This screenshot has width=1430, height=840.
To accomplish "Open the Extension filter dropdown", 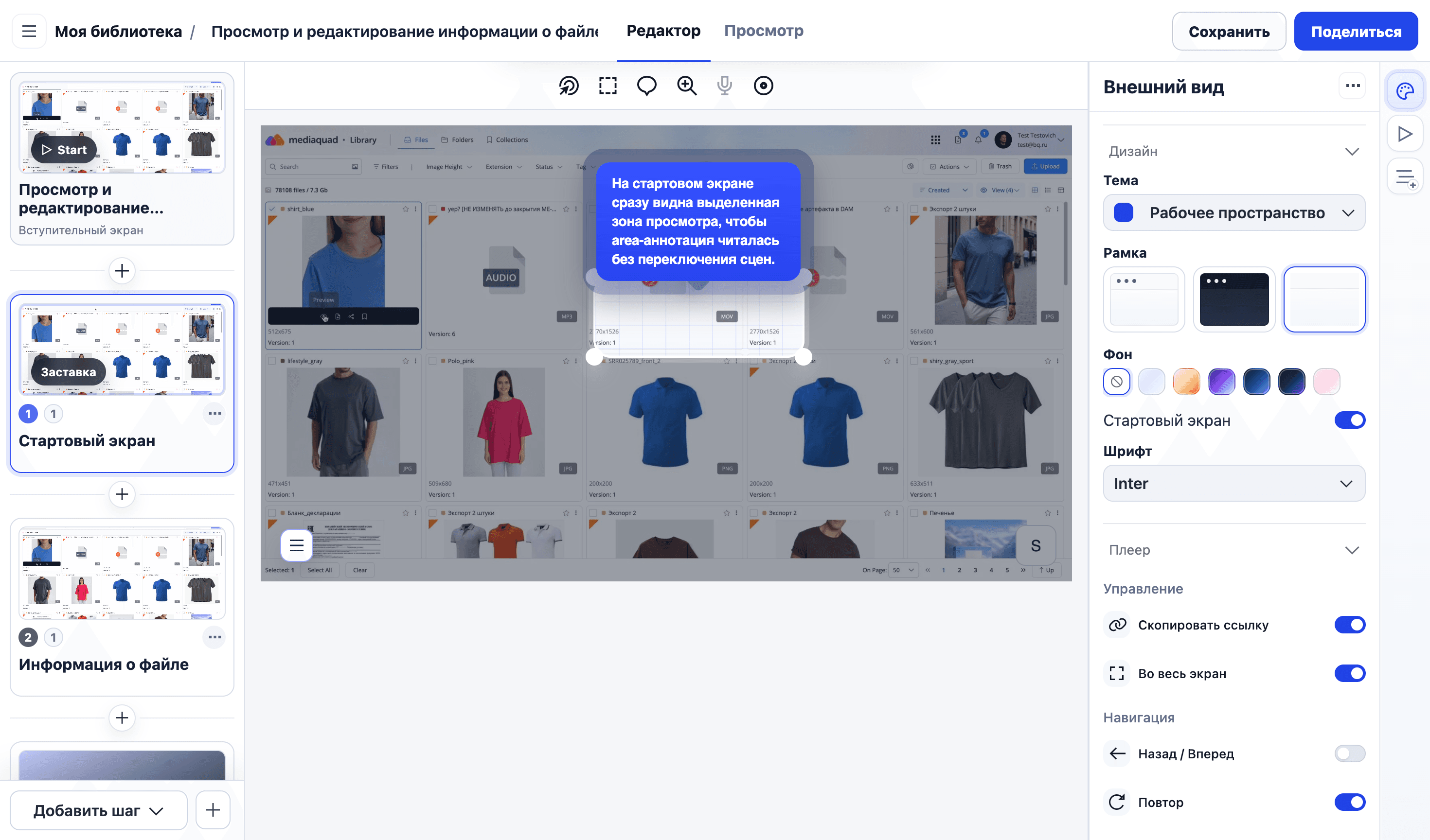I will coord(503,167).
